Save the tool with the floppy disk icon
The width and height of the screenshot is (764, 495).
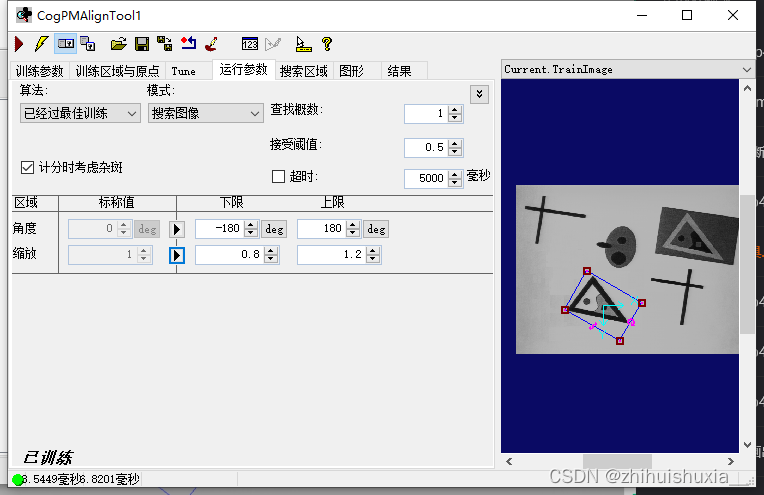142,44
